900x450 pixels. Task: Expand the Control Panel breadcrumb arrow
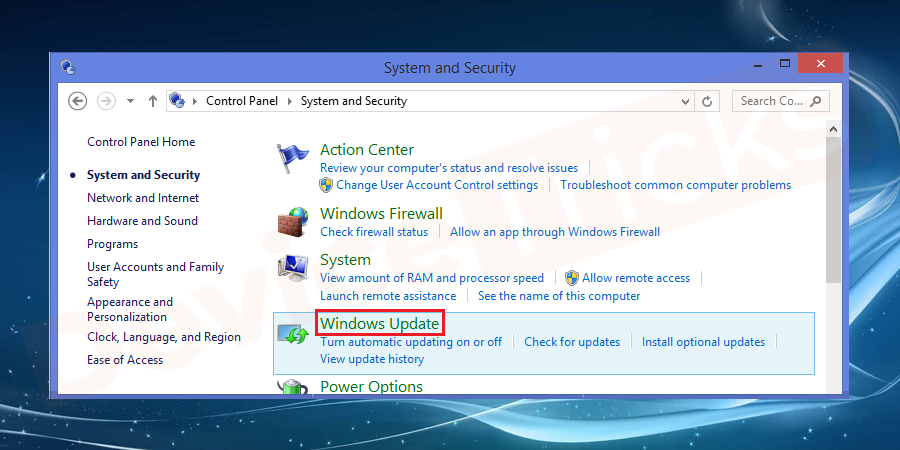[x=290, y=101]
